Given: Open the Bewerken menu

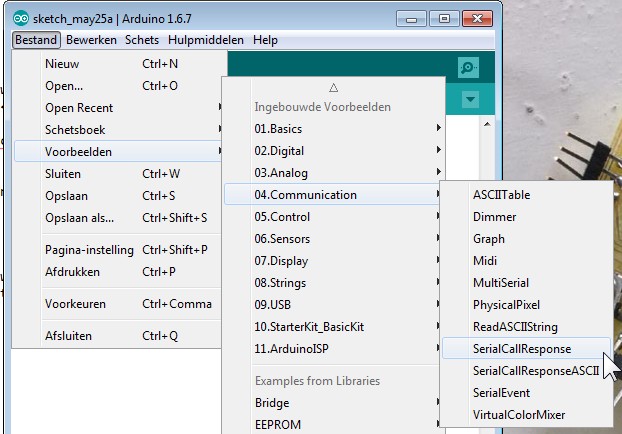Looking at the screenshot, I should (91, 40).
